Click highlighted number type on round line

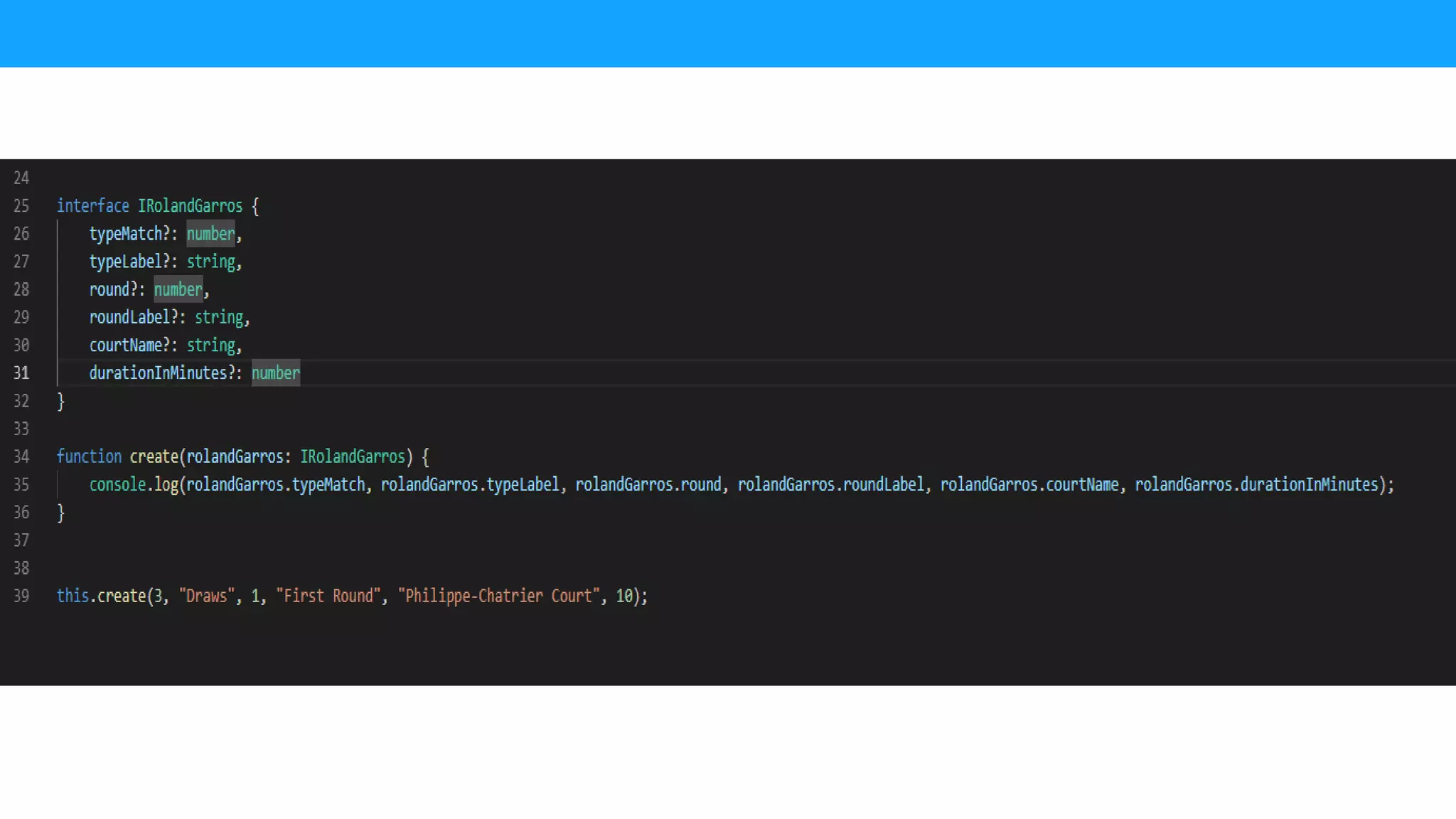point(178,289)
